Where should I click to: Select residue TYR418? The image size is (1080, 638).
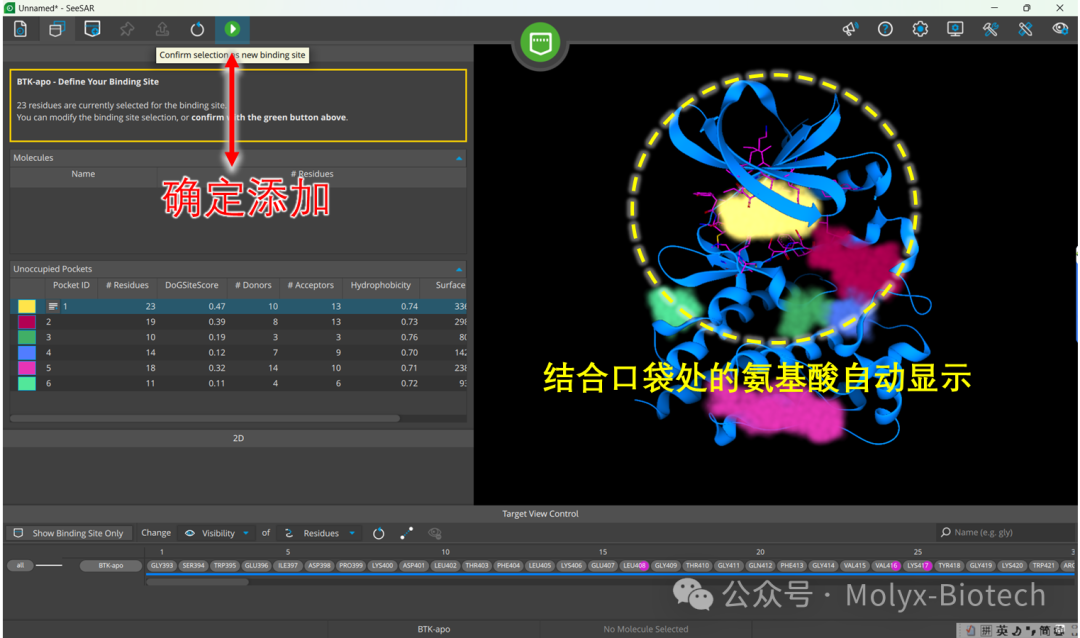(x=949, y=566)
